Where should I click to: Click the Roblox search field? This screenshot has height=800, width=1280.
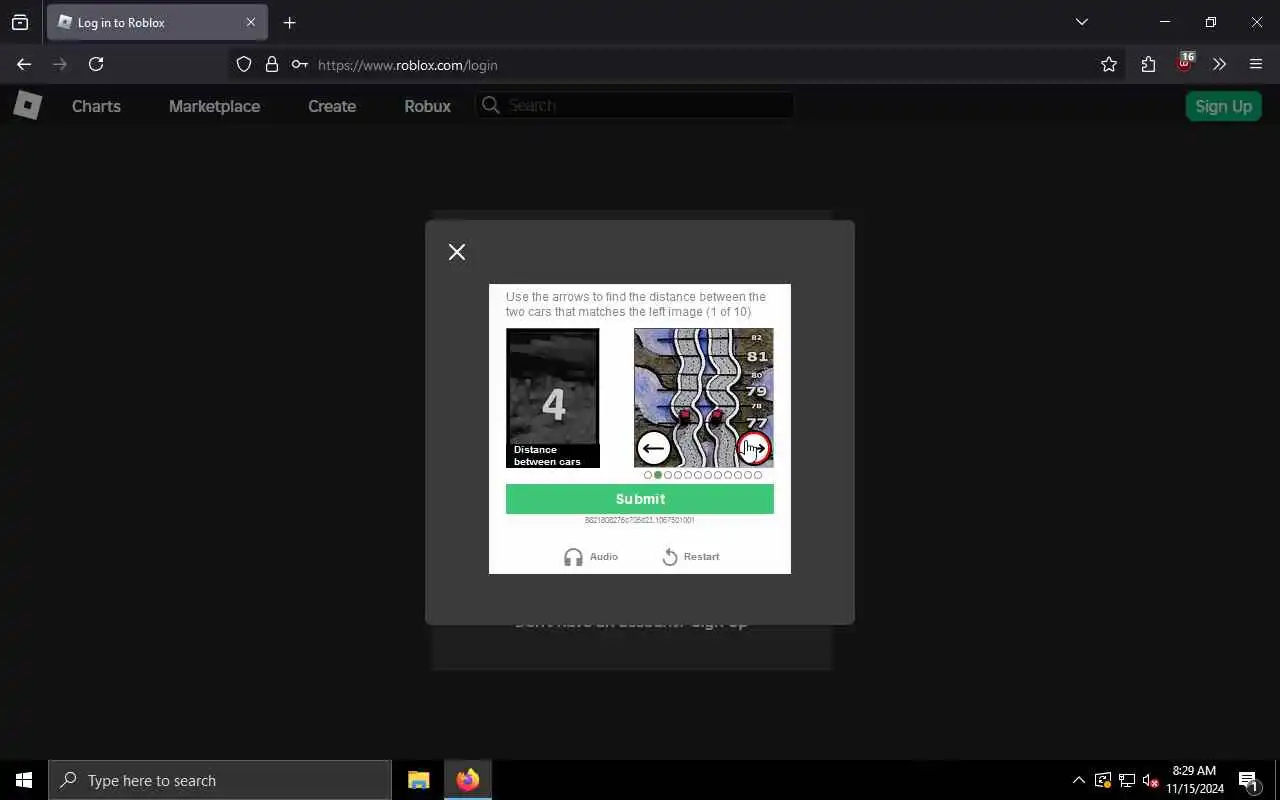point(635,105)
